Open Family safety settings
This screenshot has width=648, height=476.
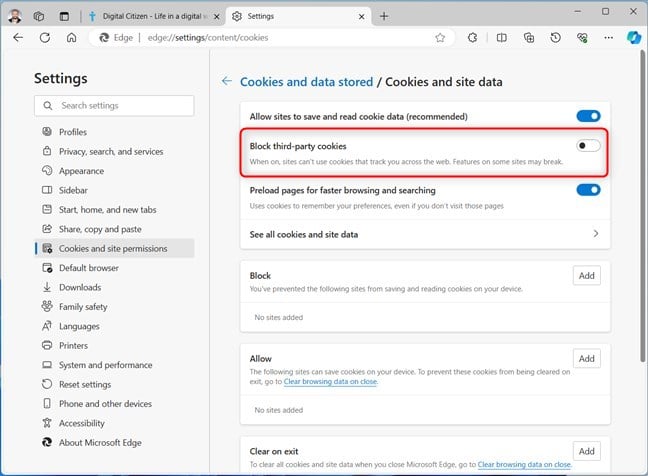pos(114,307)
